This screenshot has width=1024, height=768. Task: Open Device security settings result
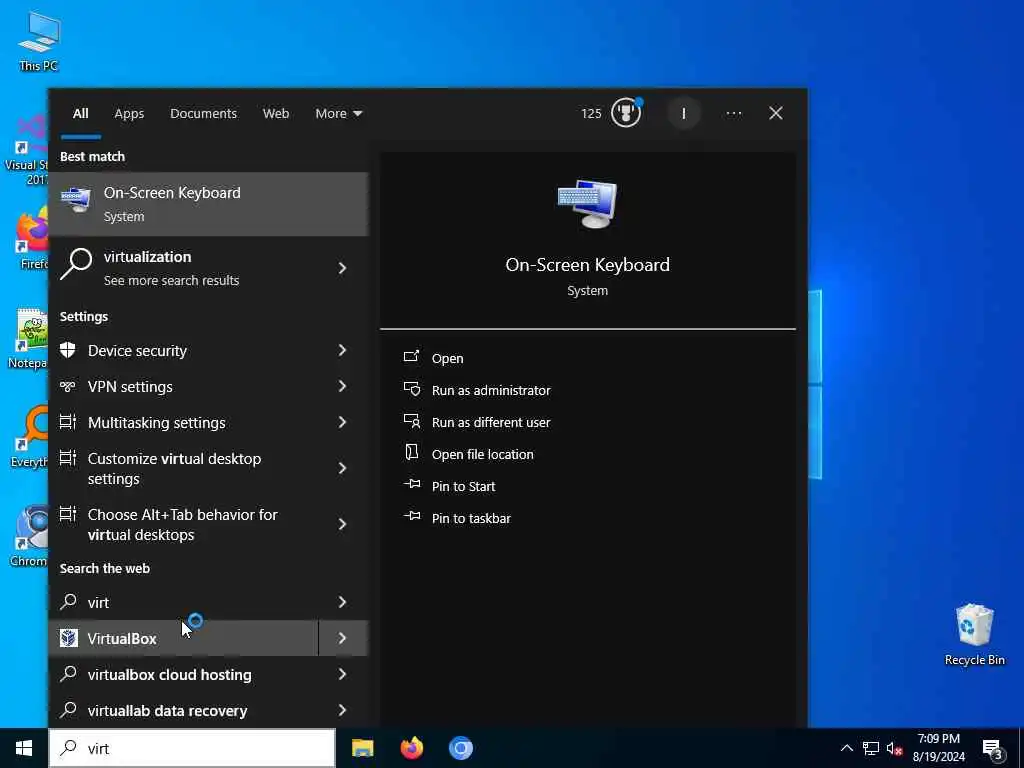click(185, 351)
